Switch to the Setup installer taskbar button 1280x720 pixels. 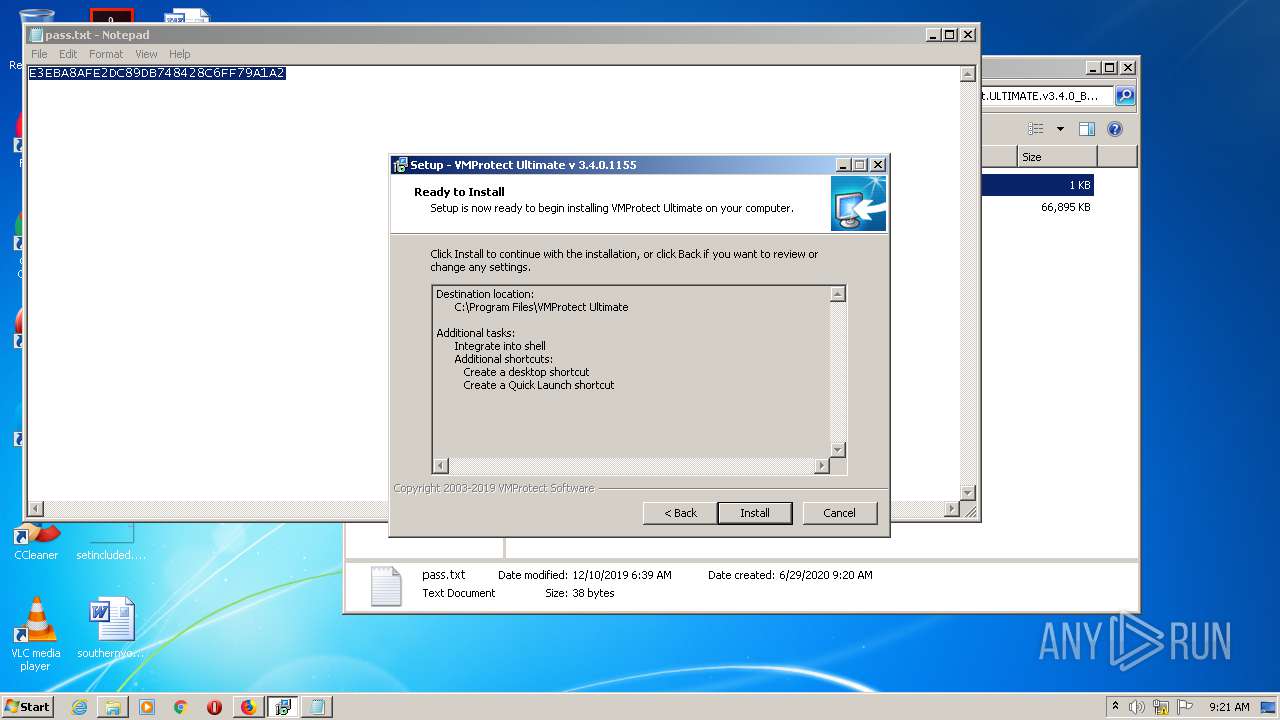pos(283,707)
